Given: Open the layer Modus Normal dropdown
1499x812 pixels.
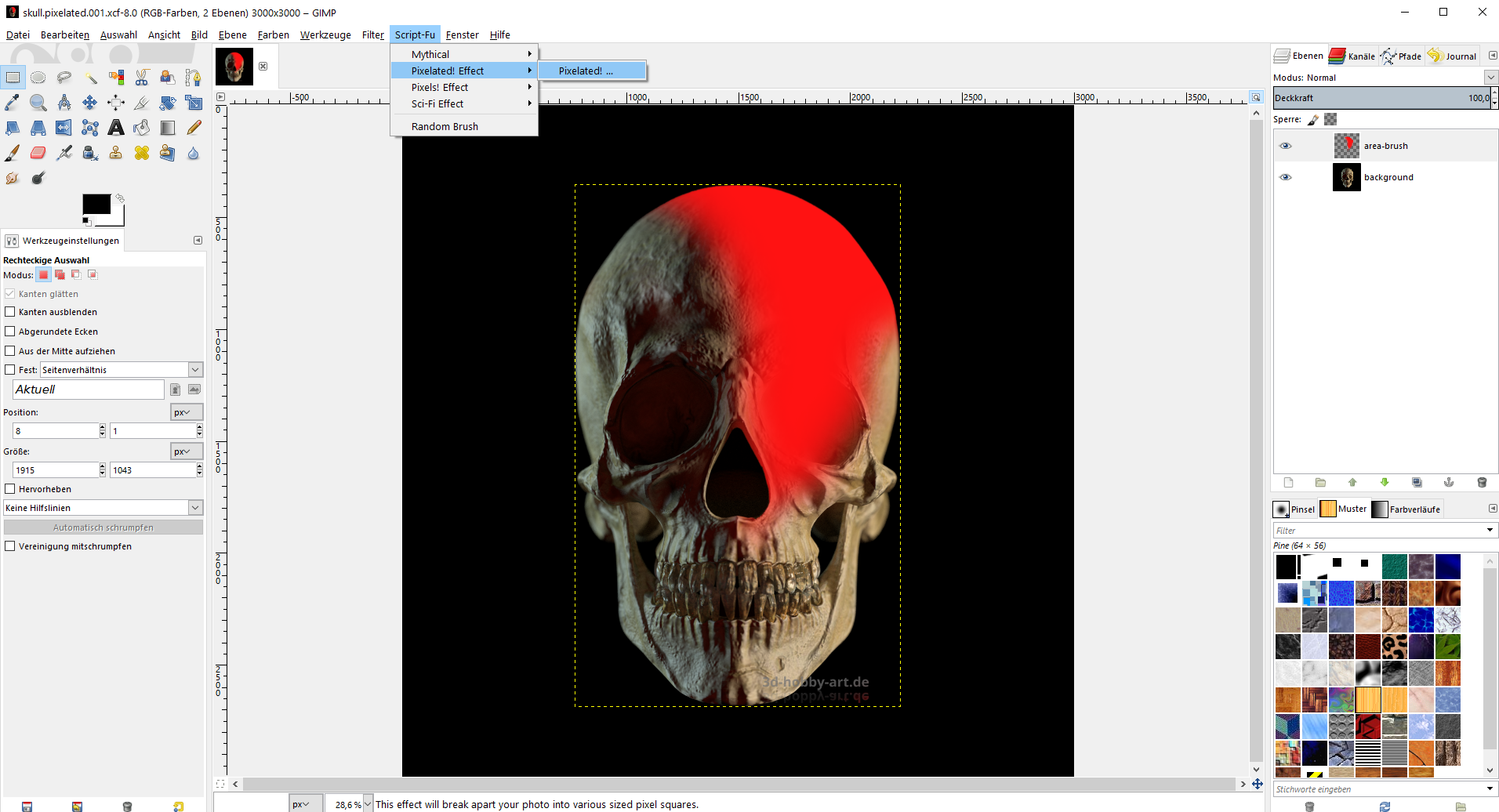Looking at the screenshot, I should click(x=1490, y=78).
